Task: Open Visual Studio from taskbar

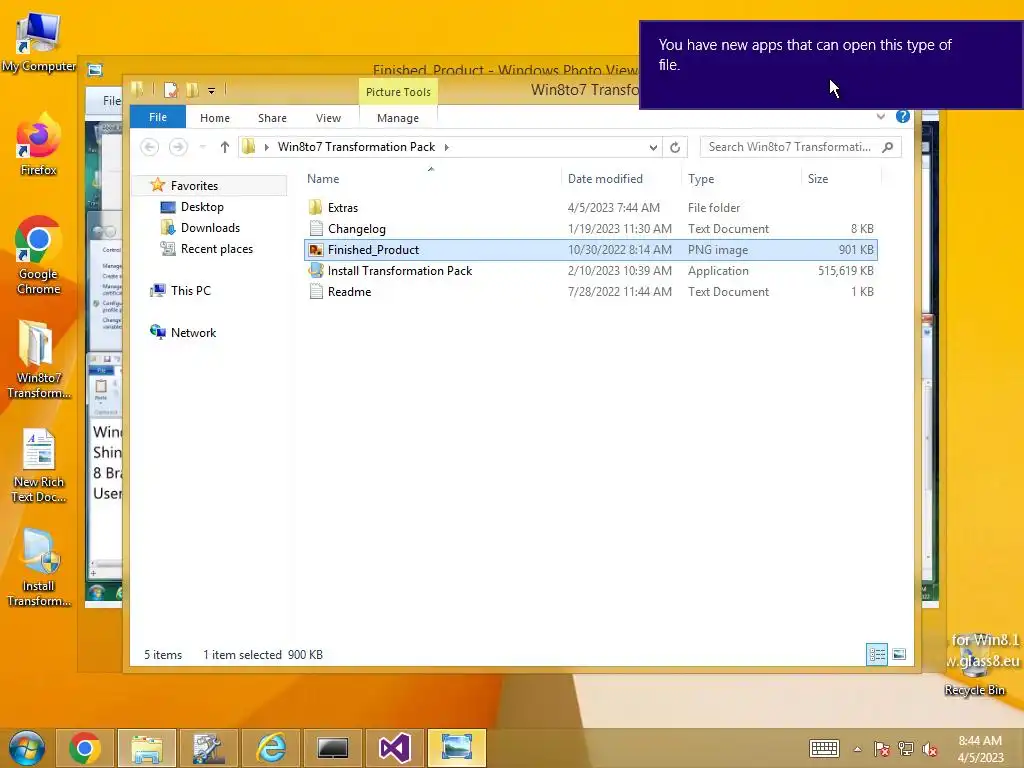Action: [394, 748]
